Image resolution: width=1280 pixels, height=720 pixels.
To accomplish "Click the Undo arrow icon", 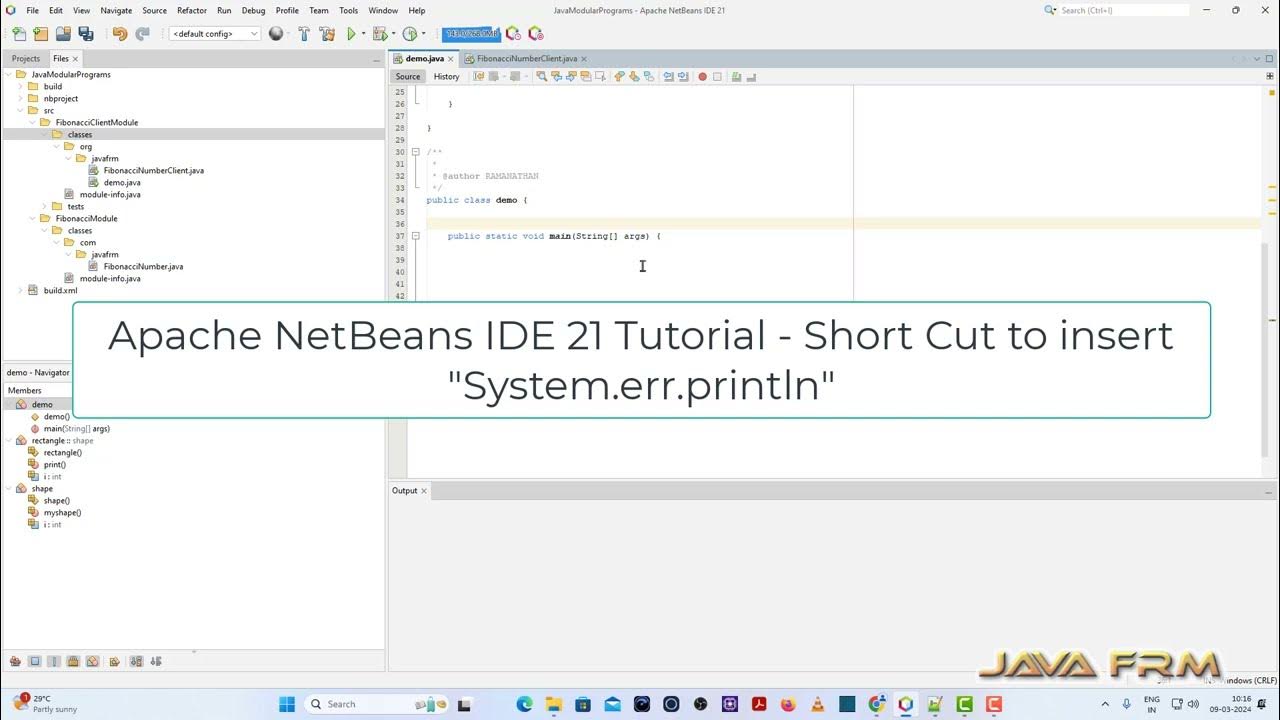I will pyautogui.click(x=120, y=34).
